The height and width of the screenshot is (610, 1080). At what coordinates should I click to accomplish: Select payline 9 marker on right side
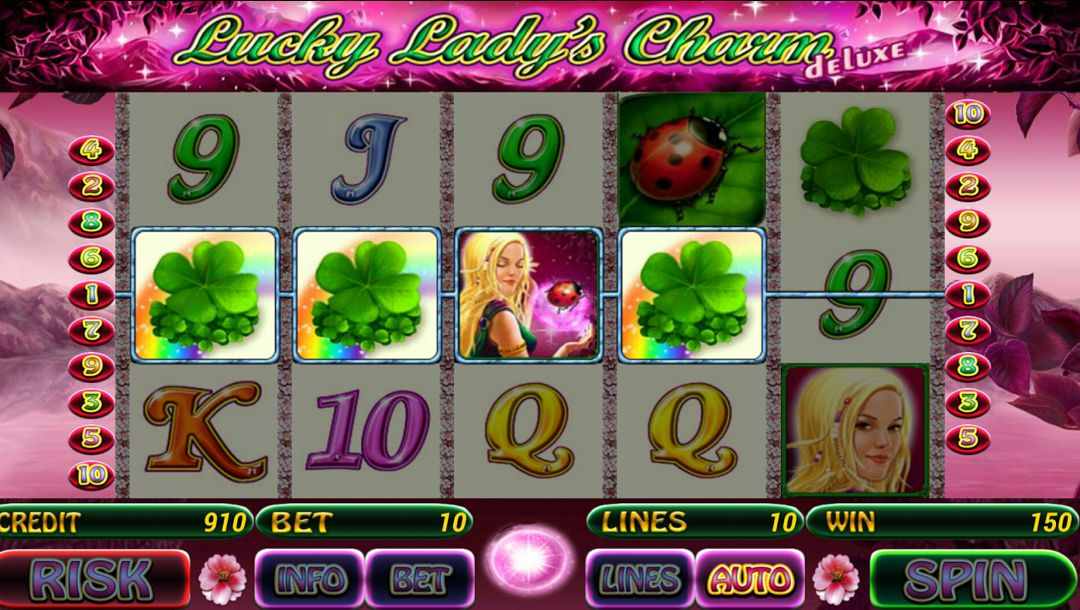click(x=968, y=222)
